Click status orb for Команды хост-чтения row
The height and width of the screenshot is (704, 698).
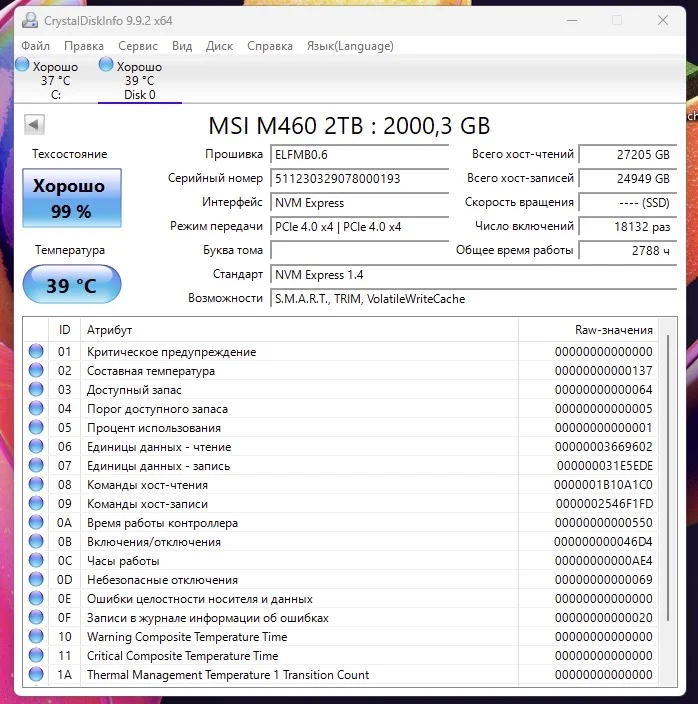tap(36, 484)
